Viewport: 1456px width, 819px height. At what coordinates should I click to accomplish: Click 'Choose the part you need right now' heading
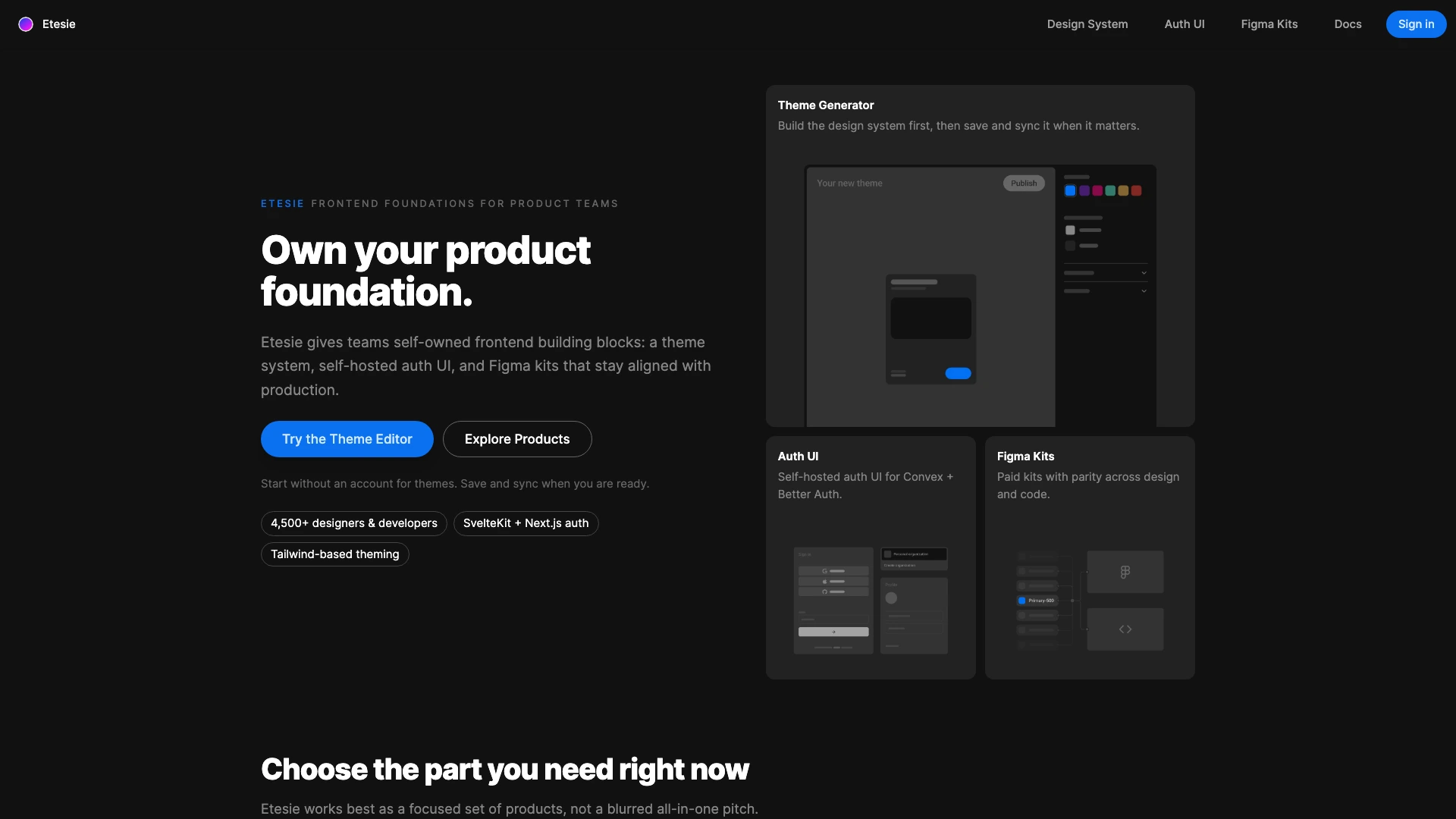point(505,769)
